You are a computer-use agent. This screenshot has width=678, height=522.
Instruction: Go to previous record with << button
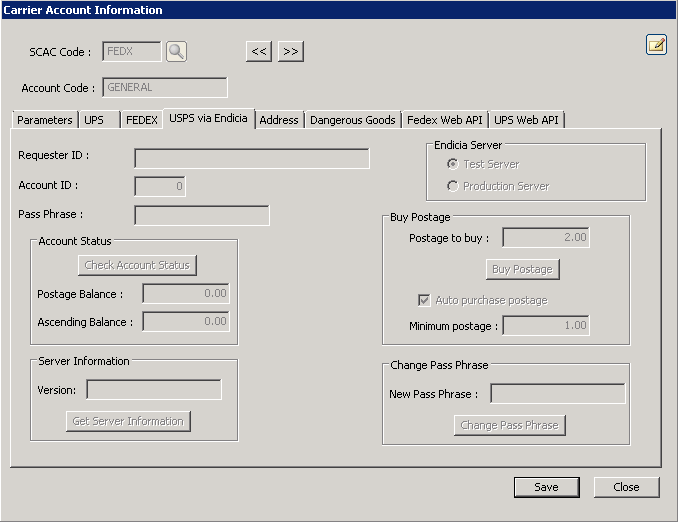(259, 51)
